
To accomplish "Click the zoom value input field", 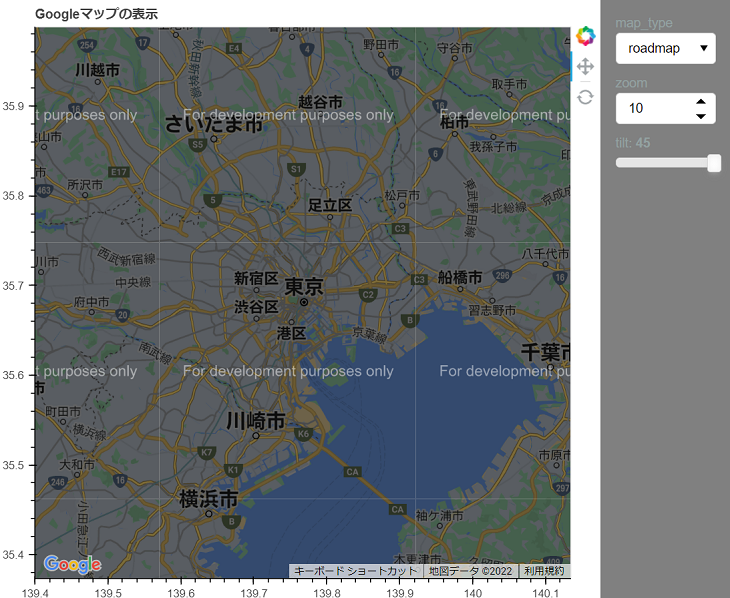I will click(665, 109).
